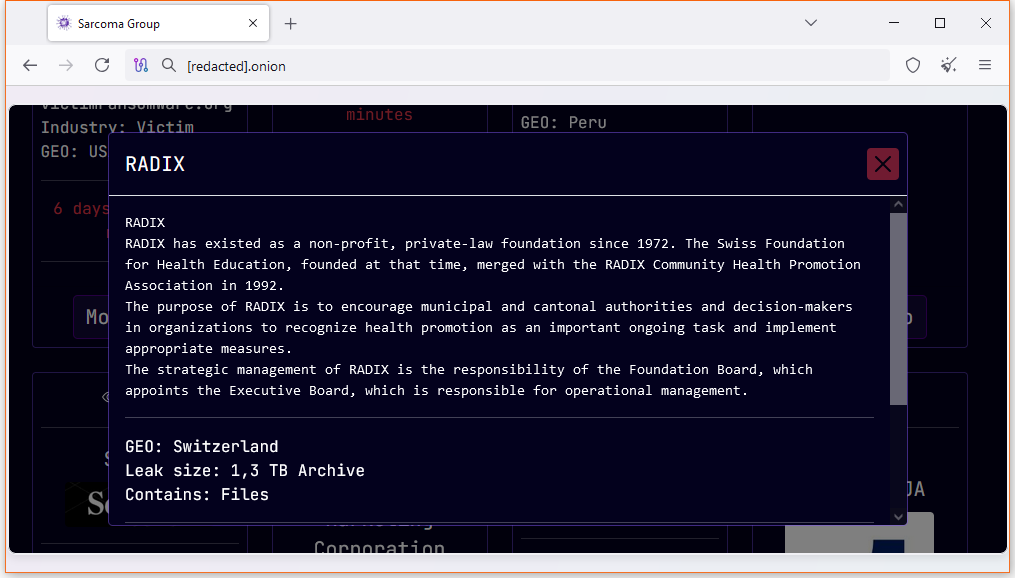This screenshot has width=1015, height=578.
Task: Click the New Identity broom icon
Action: click(948, 65)
